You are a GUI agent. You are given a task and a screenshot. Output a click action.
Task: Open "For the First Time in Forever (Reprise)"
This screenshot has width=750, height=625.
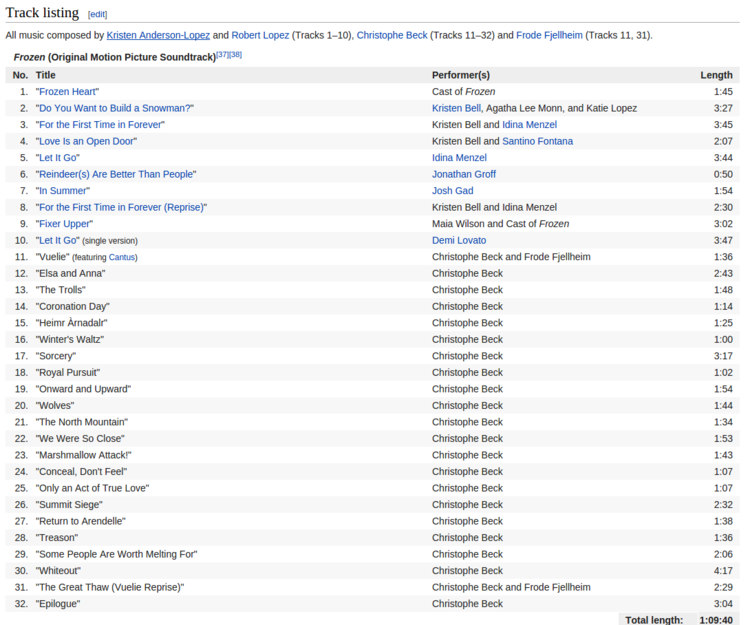(121, 207)
